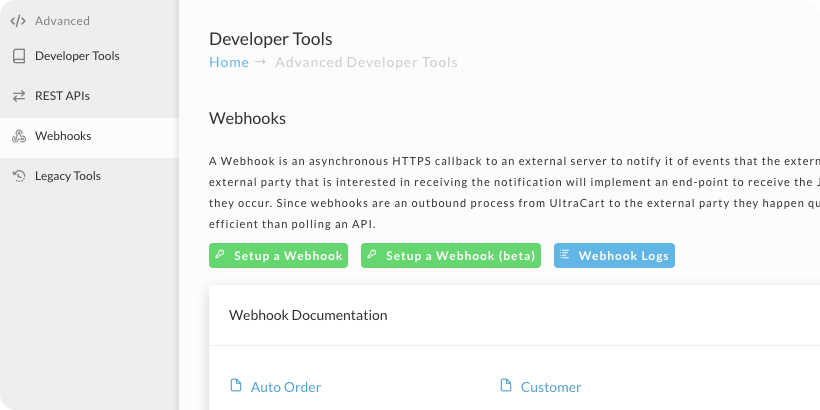
Task: Open the Auto Order documentation link
Action: 286,387
